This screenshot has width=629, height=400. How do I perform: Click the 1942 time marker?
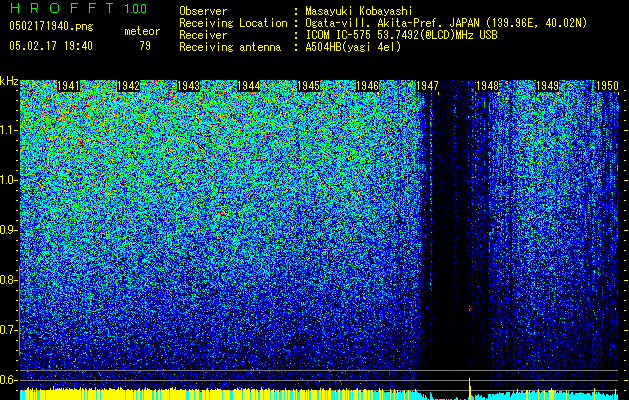click(128, 86)
